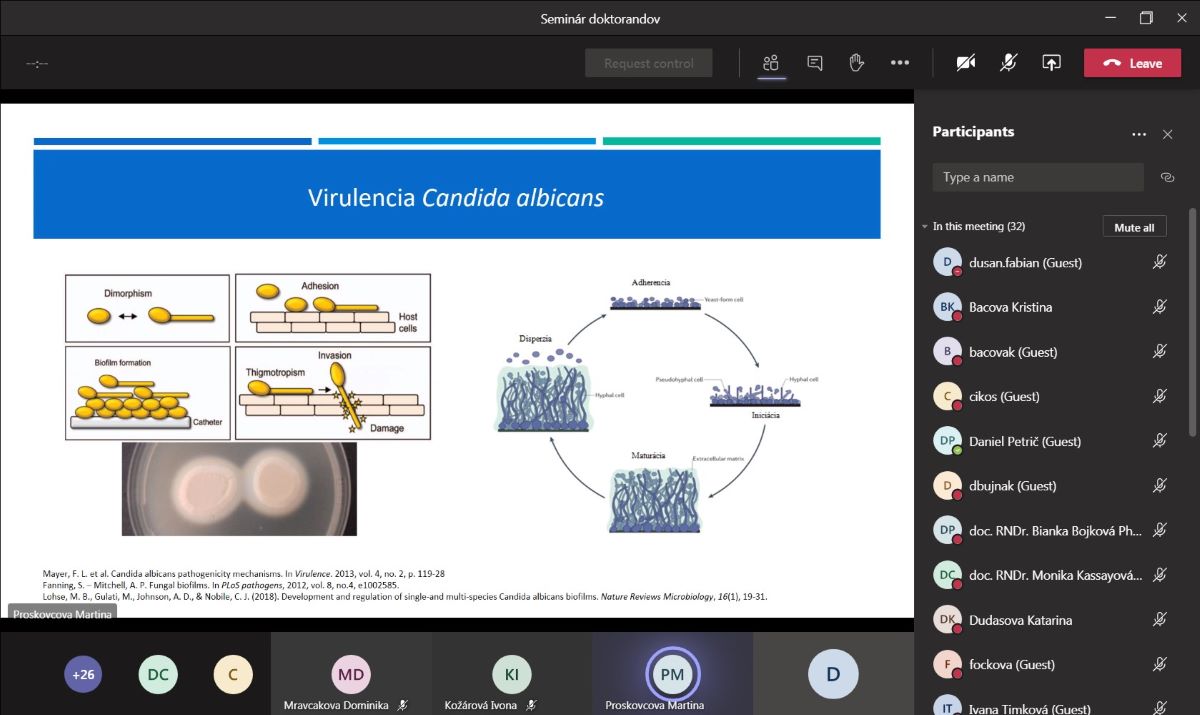Select Dudasova Katarina in participant list
This screenshot has width=1200, height=715.
pyautogui.click(x=1020, y=620)
